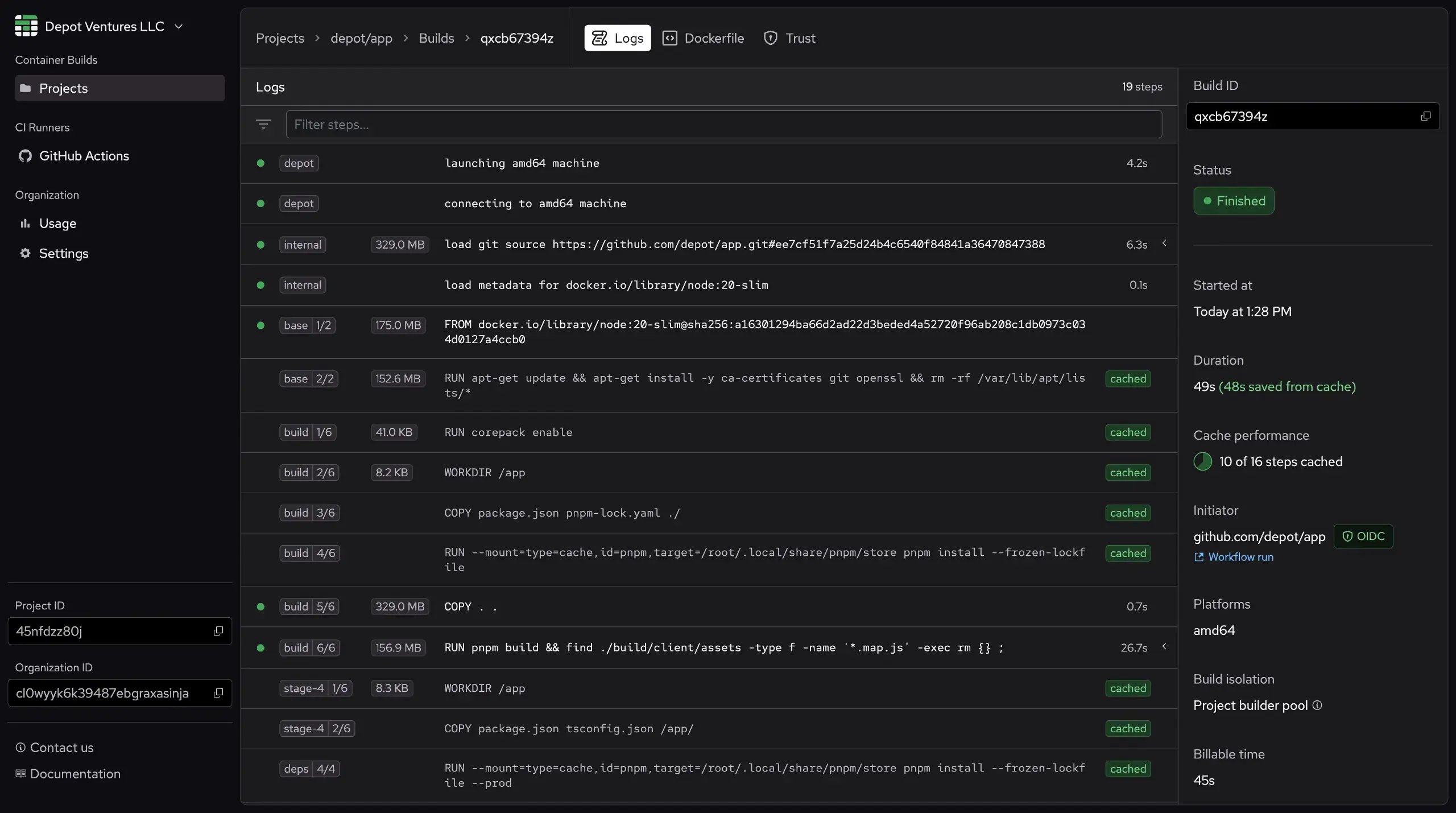Open Documentation from the sidebar
The height and width of the screenshot is (813, 1456).
(75, 774)
